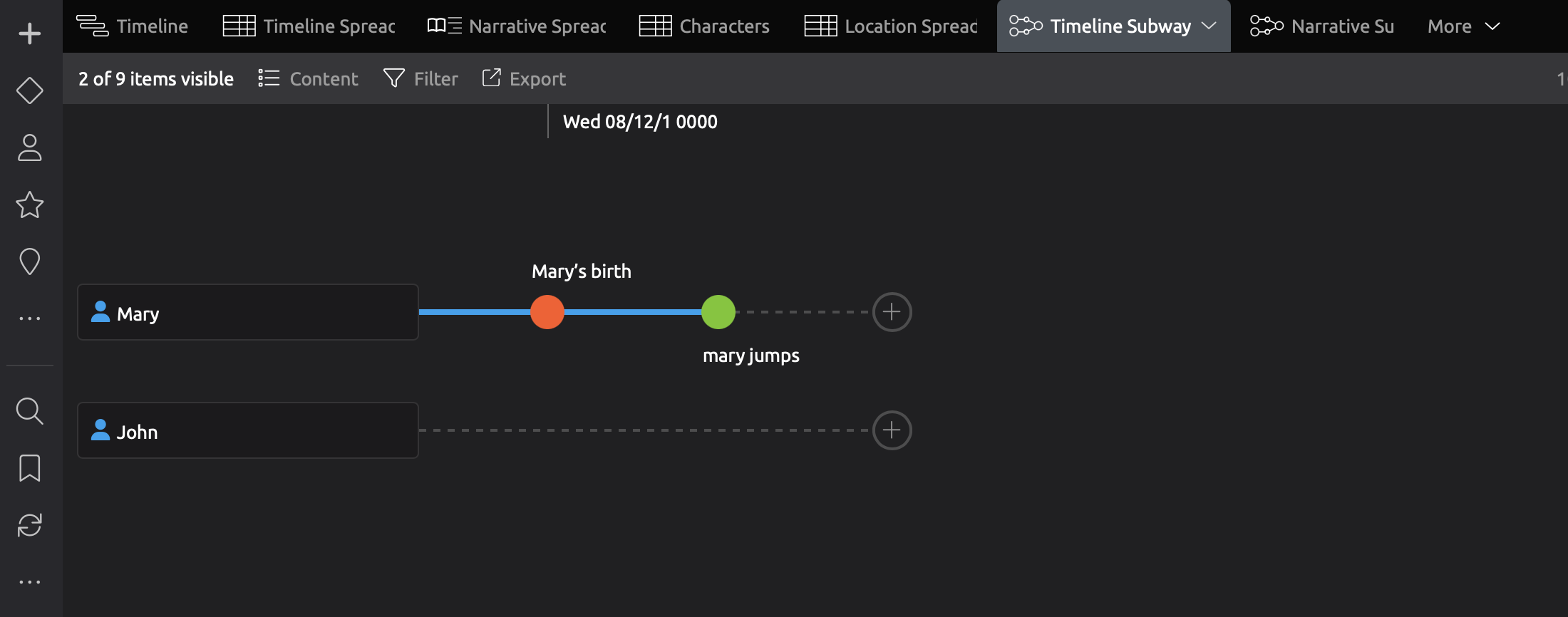Click the plus add icon in sidebar

(29, 33)
